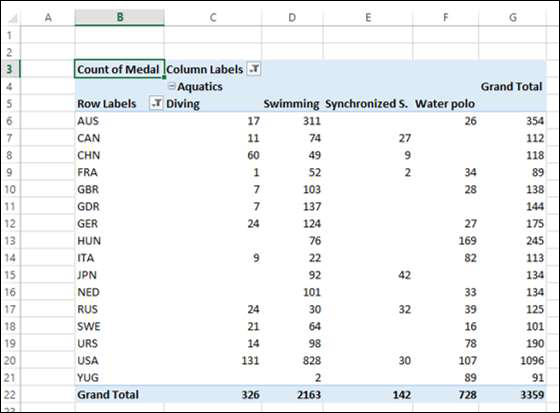
Task: Select the CHN row label
Action: 89,155
